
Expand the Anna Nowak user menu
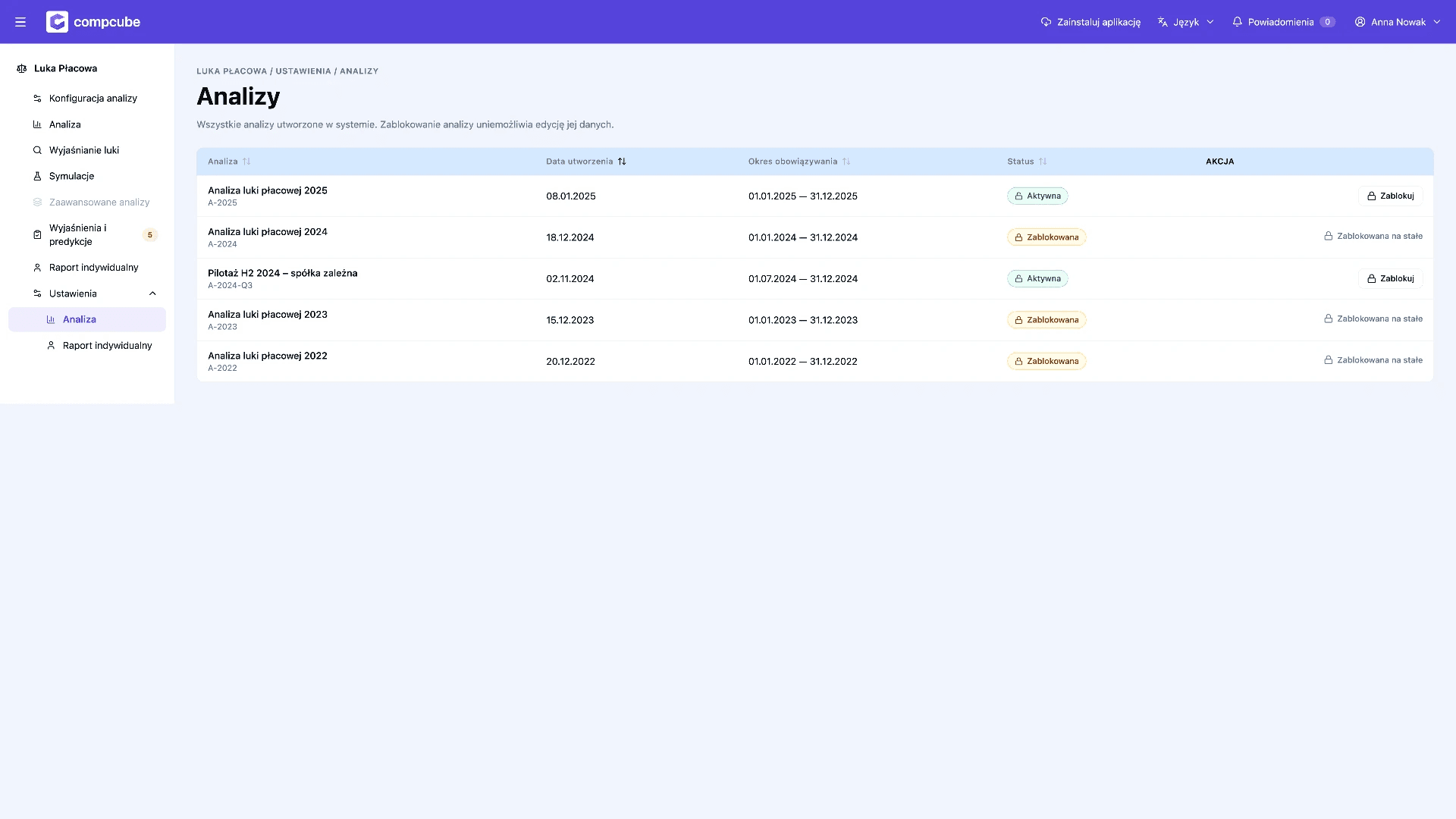point(1398,22)
